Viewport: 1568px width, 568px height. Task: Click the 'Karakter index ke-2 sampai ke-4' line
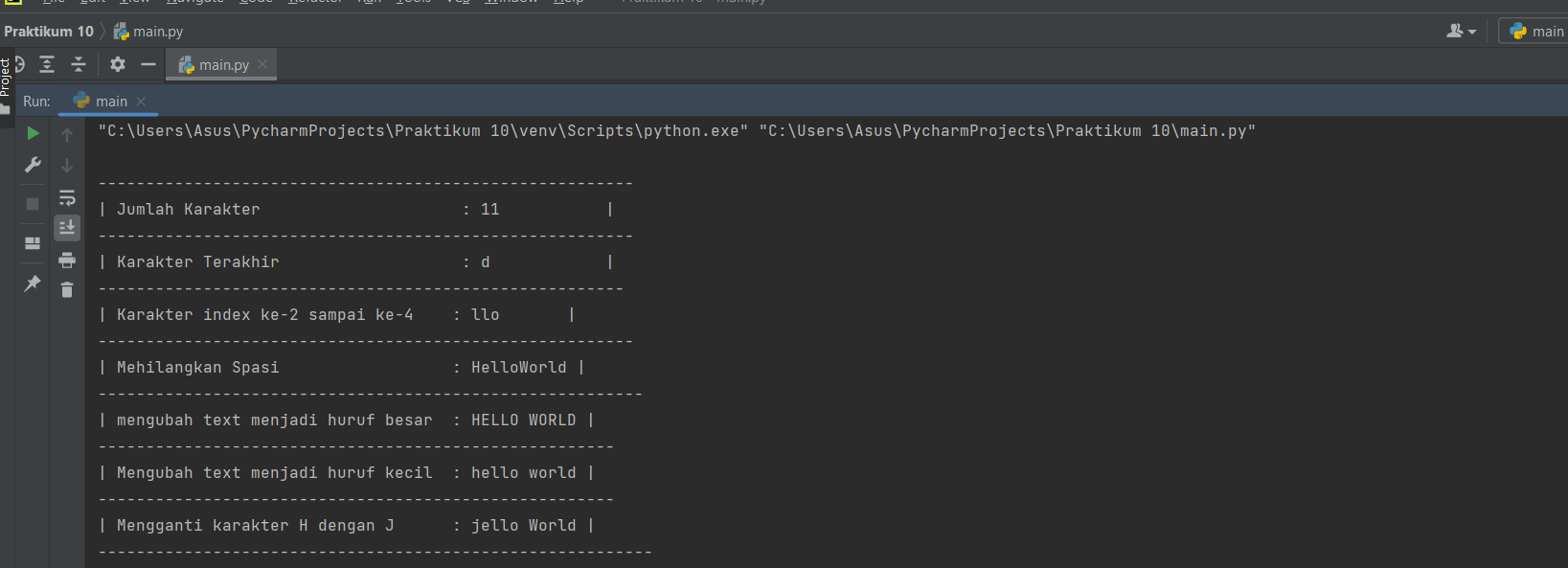pyautogui.click(x=336, y=314)
